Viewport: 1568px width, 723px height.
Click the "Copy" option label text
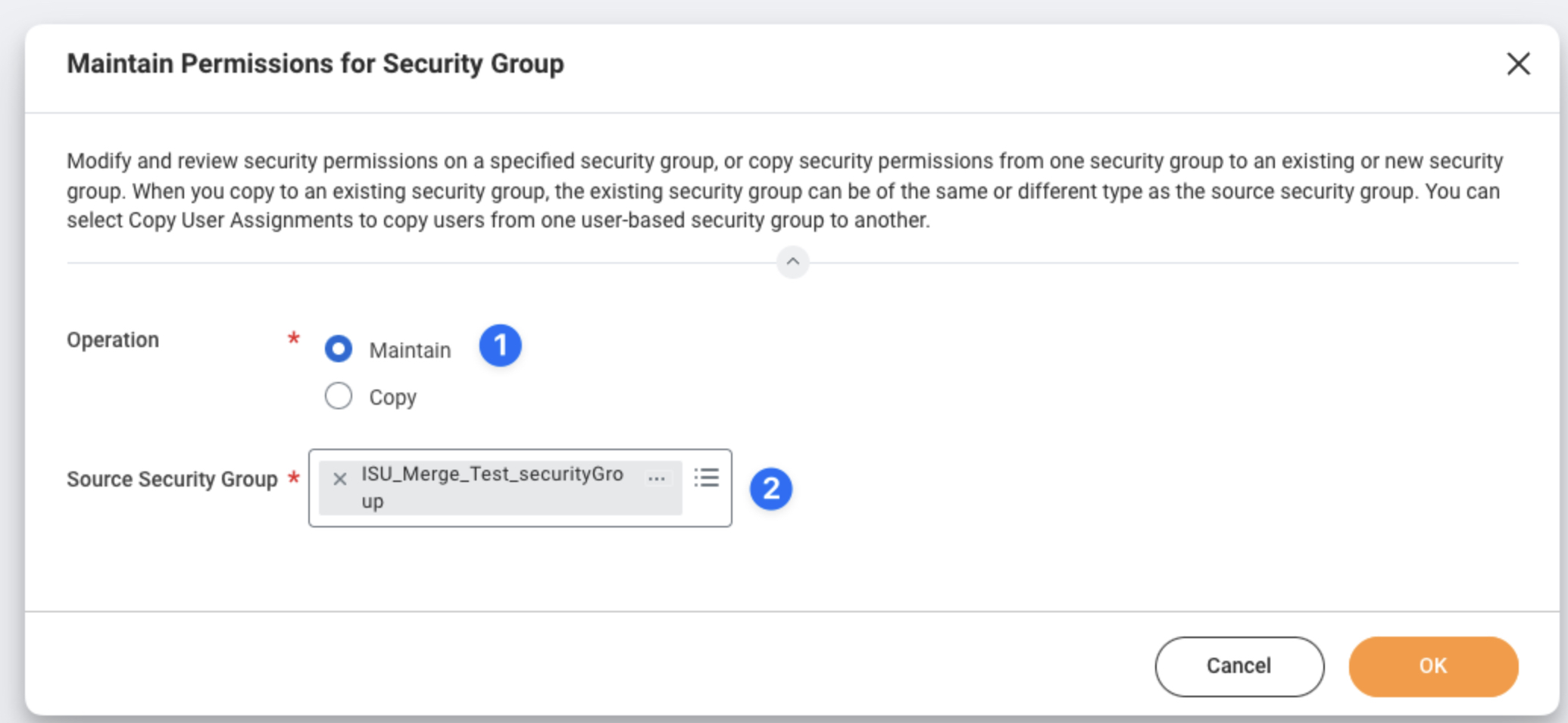[x=392, y=397]
